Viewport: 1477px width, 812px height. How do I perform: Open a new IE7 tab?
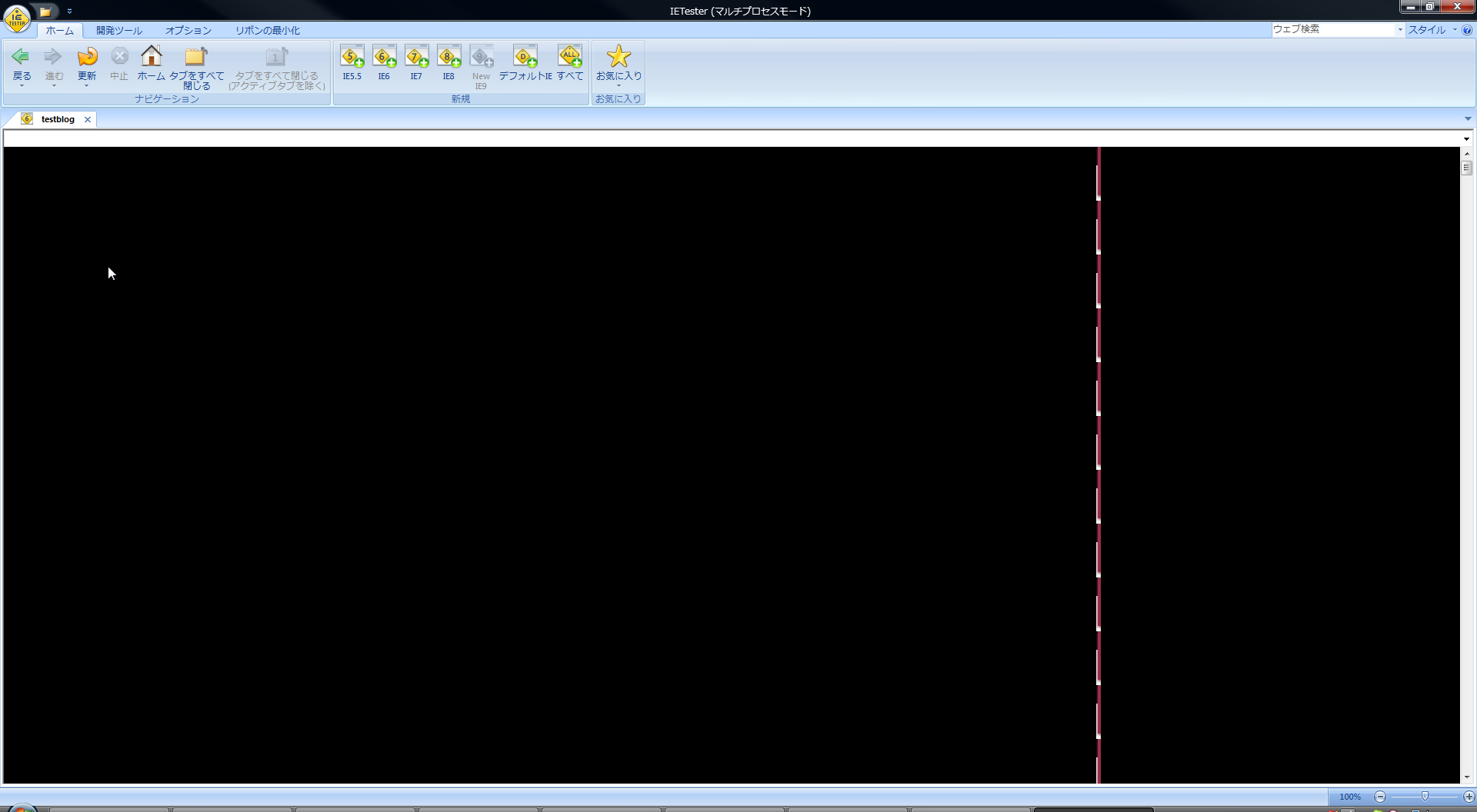pos(416,63)
